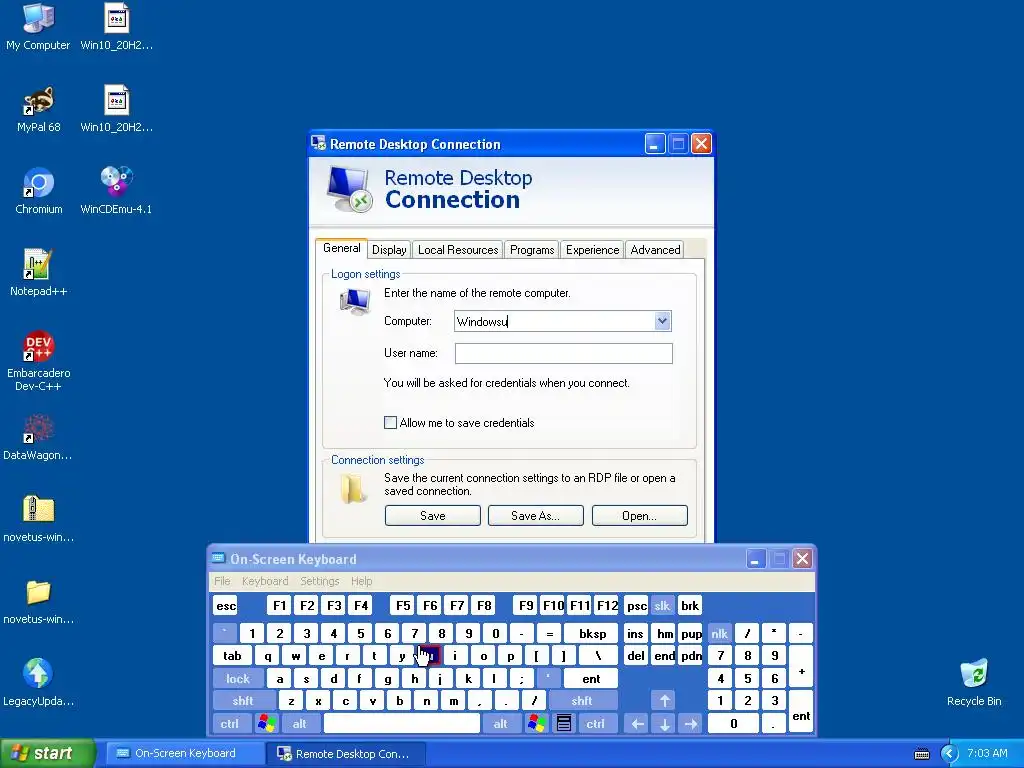Screen dimensions: 1024x768
Task: Select the novetus-win folder icon
Action: 38,601
